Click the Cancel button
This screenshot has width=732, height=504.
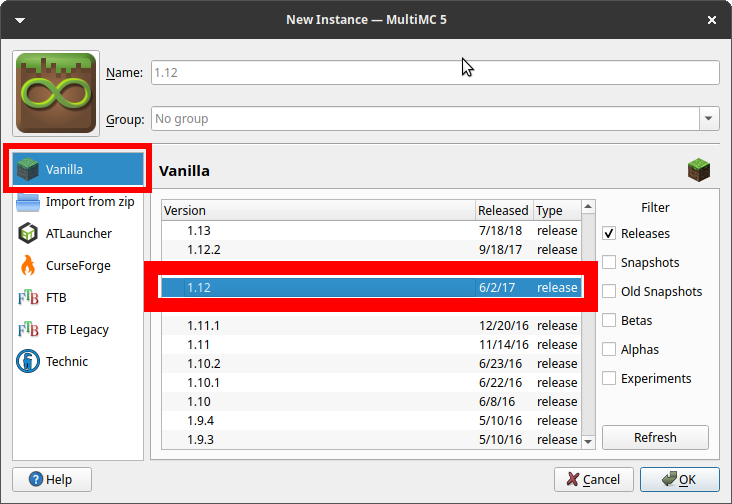coord(593,479)
